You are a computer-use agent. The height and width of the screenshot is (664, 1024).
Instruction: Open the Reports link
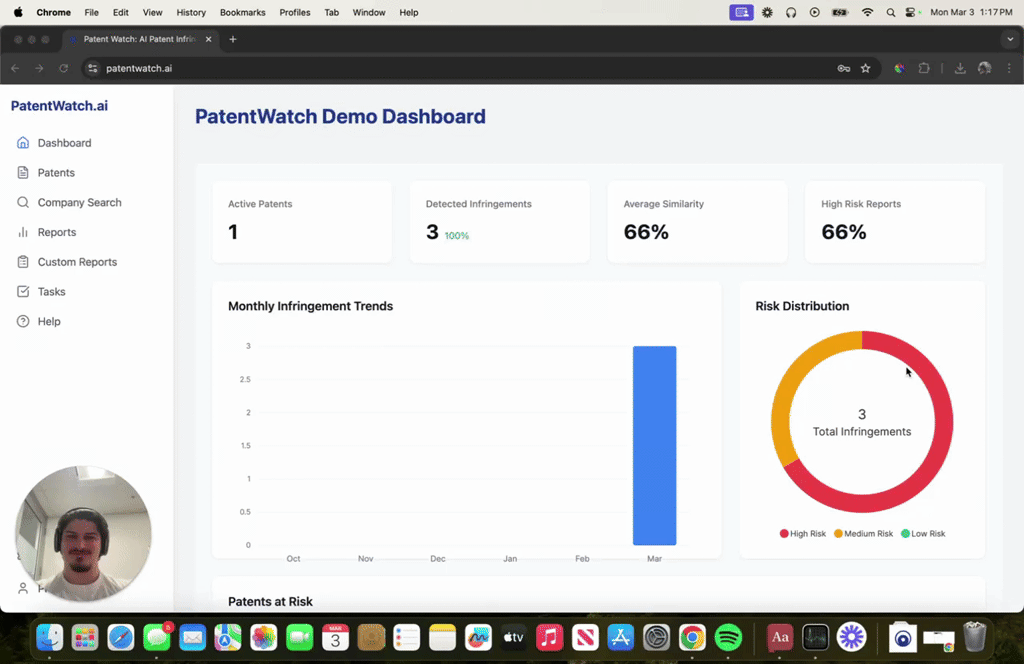point(57,232)
